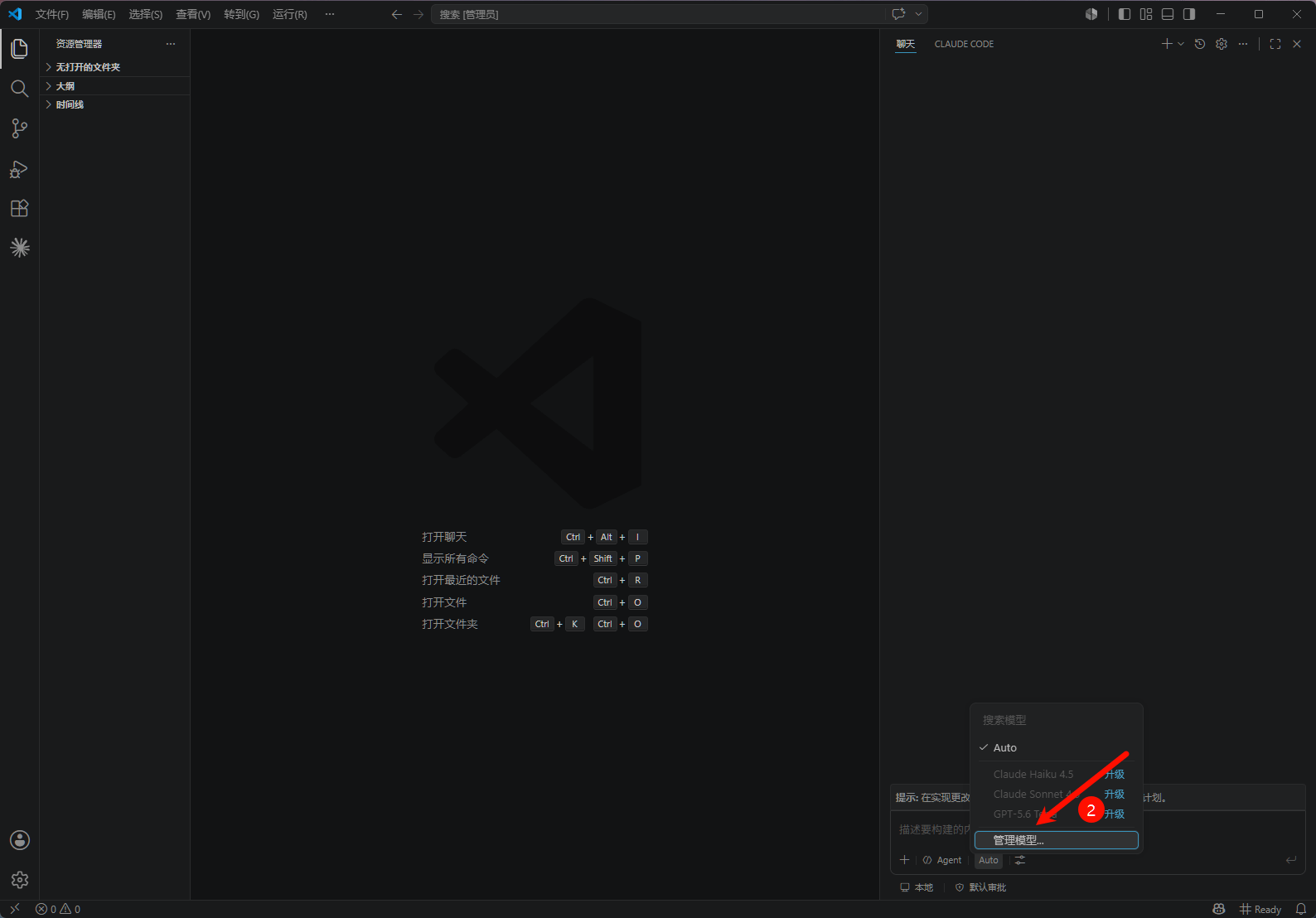Switch to the CLAUDE CODE tab
Image resolution: width=1316 pixels, height=918 pixels.
pyautogui.click(x=964, y=44)
